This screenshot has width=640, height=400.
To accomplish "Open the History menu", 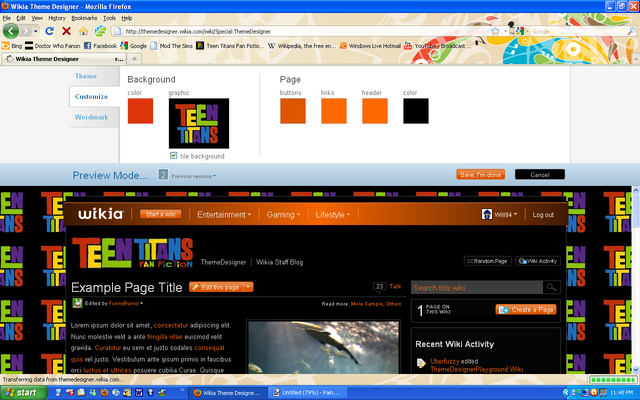I will point(57,18).
